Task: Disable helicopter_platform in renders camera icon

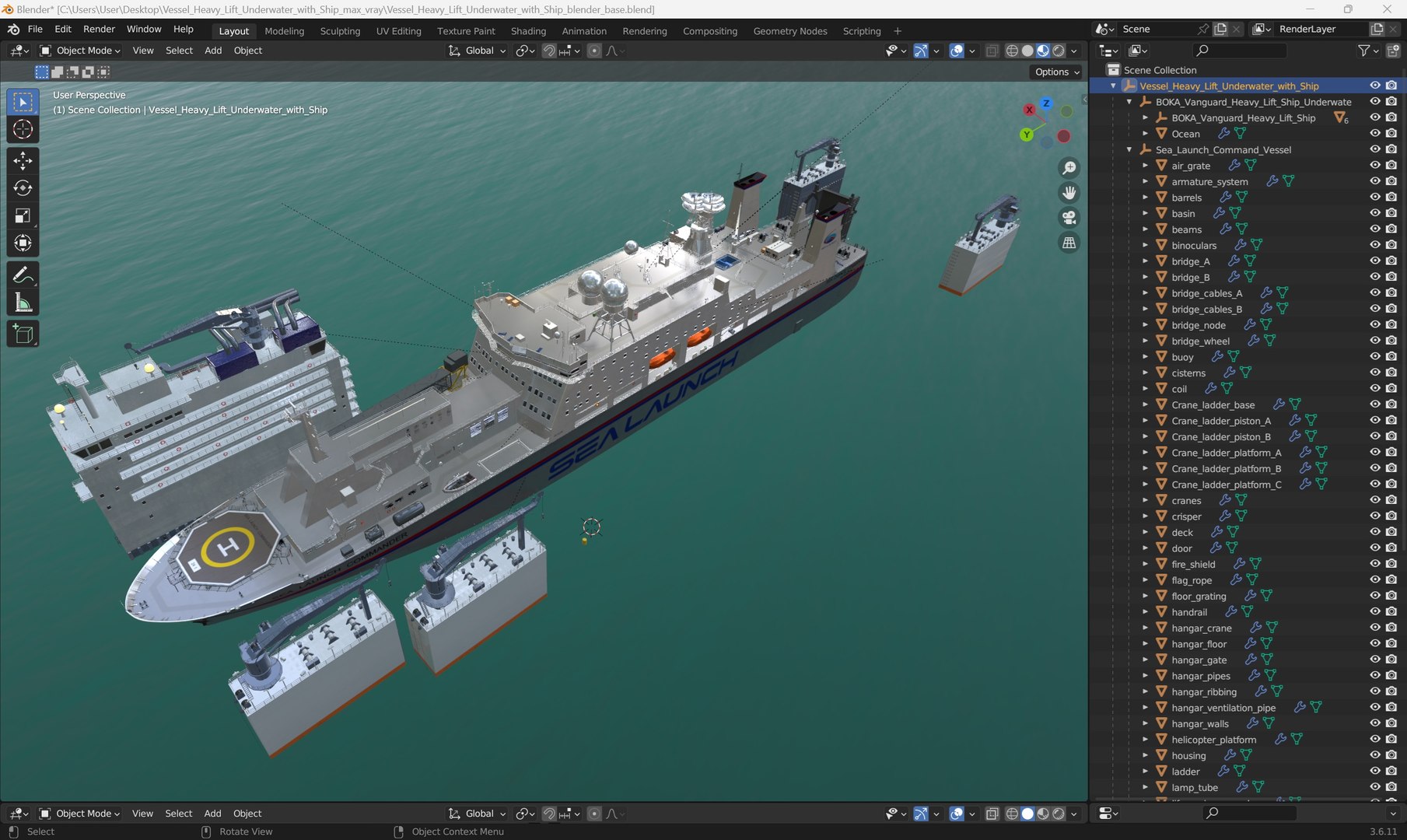Action: point(1391,739)
